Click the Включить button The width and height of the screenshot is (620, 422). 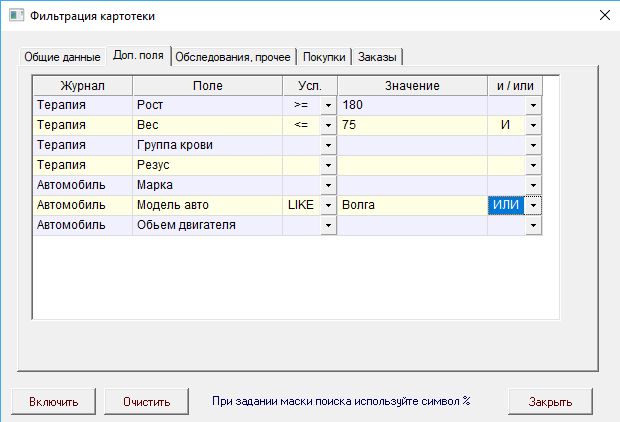pyautogui.click(x=53, y=402)
